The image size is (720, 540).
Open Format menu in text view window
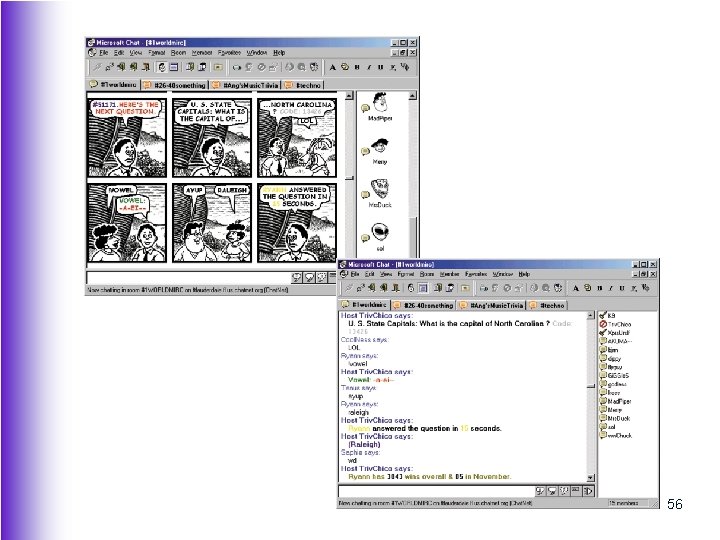(406, 274)
